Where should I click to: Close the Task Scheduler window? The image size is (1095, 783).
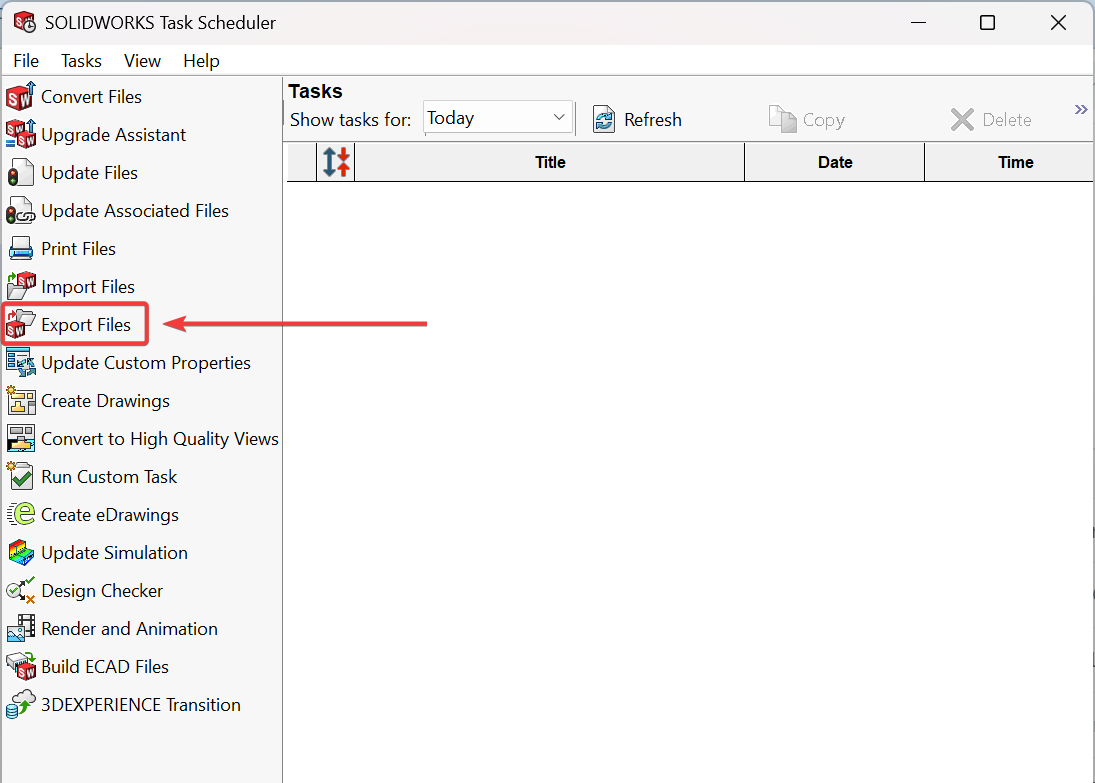point(1058,23)
